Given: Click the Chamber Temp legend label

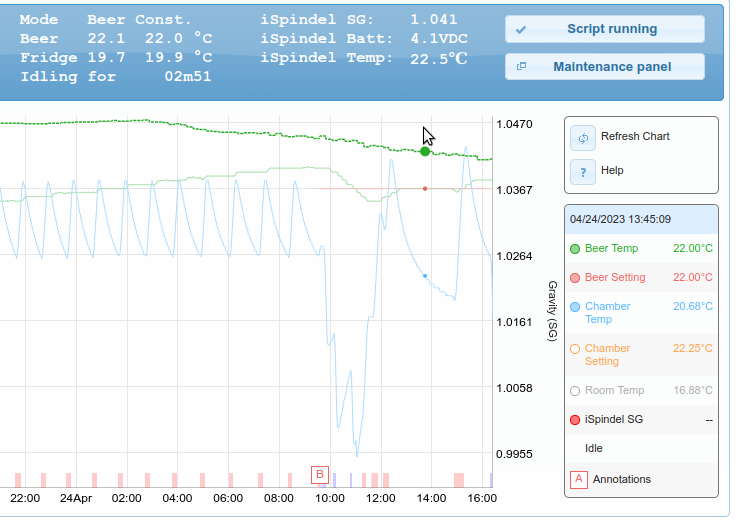Looking at the screenshot, I should [x=608, y=313].
